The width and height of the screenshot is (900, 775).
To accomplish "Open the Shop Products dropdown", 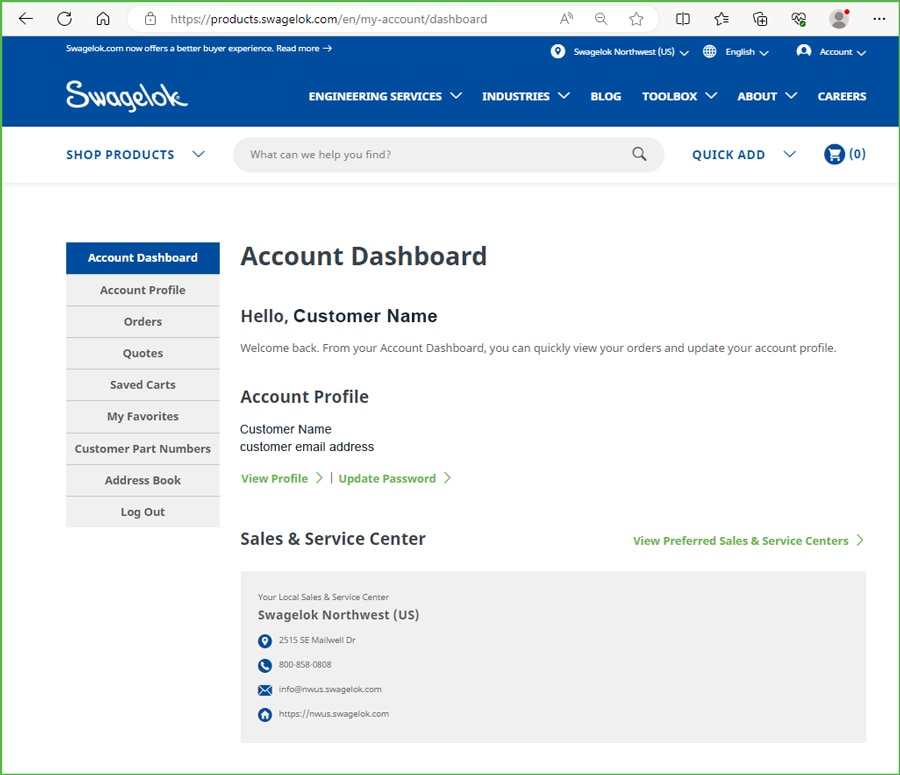I will click(x=135, y=154).
